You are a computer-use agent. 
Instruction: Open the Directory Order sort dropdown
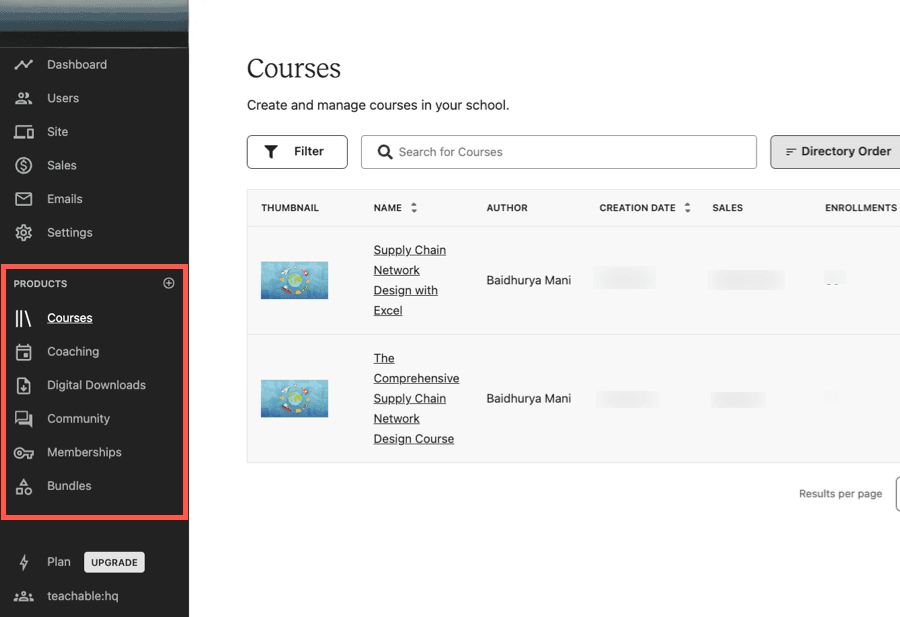(x=837, y=152)
